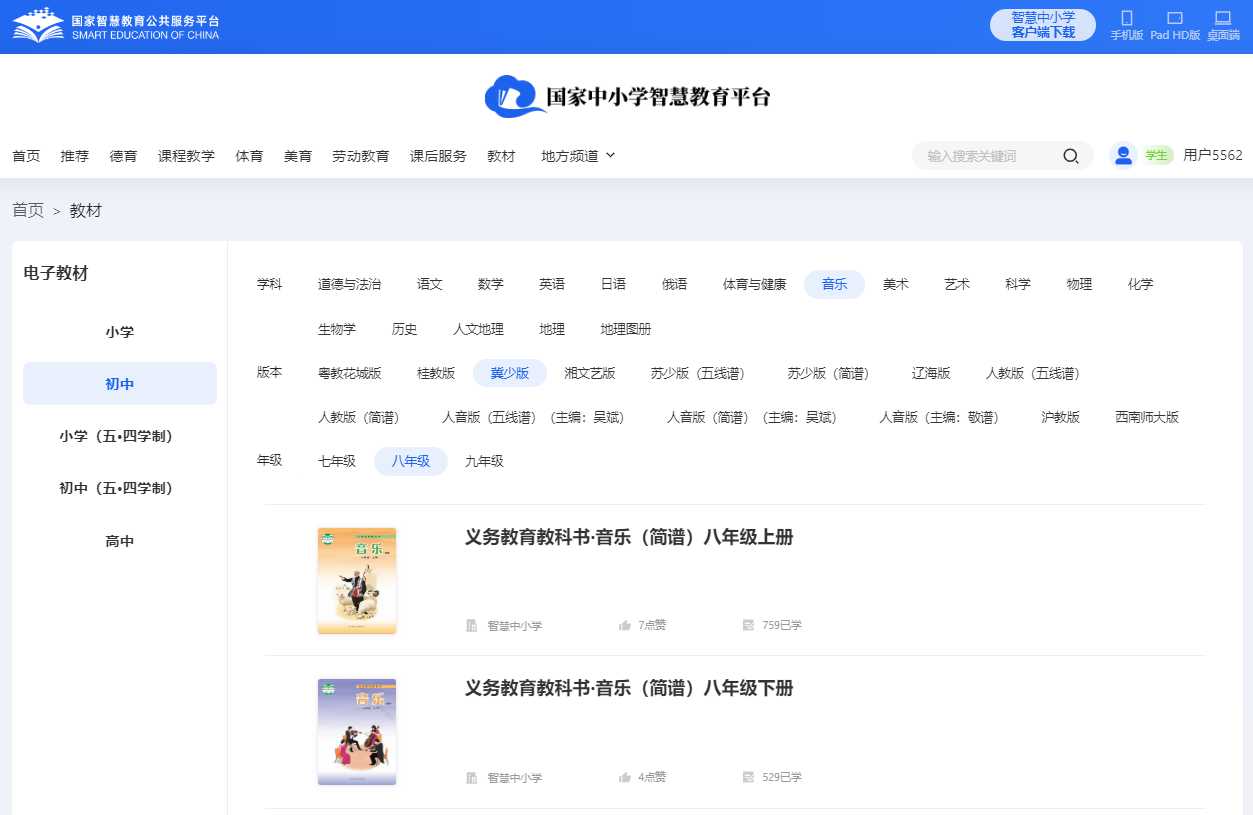Select the 七年级 grade filter
The width and height of the screenshot is (1253, 815).
337,461
